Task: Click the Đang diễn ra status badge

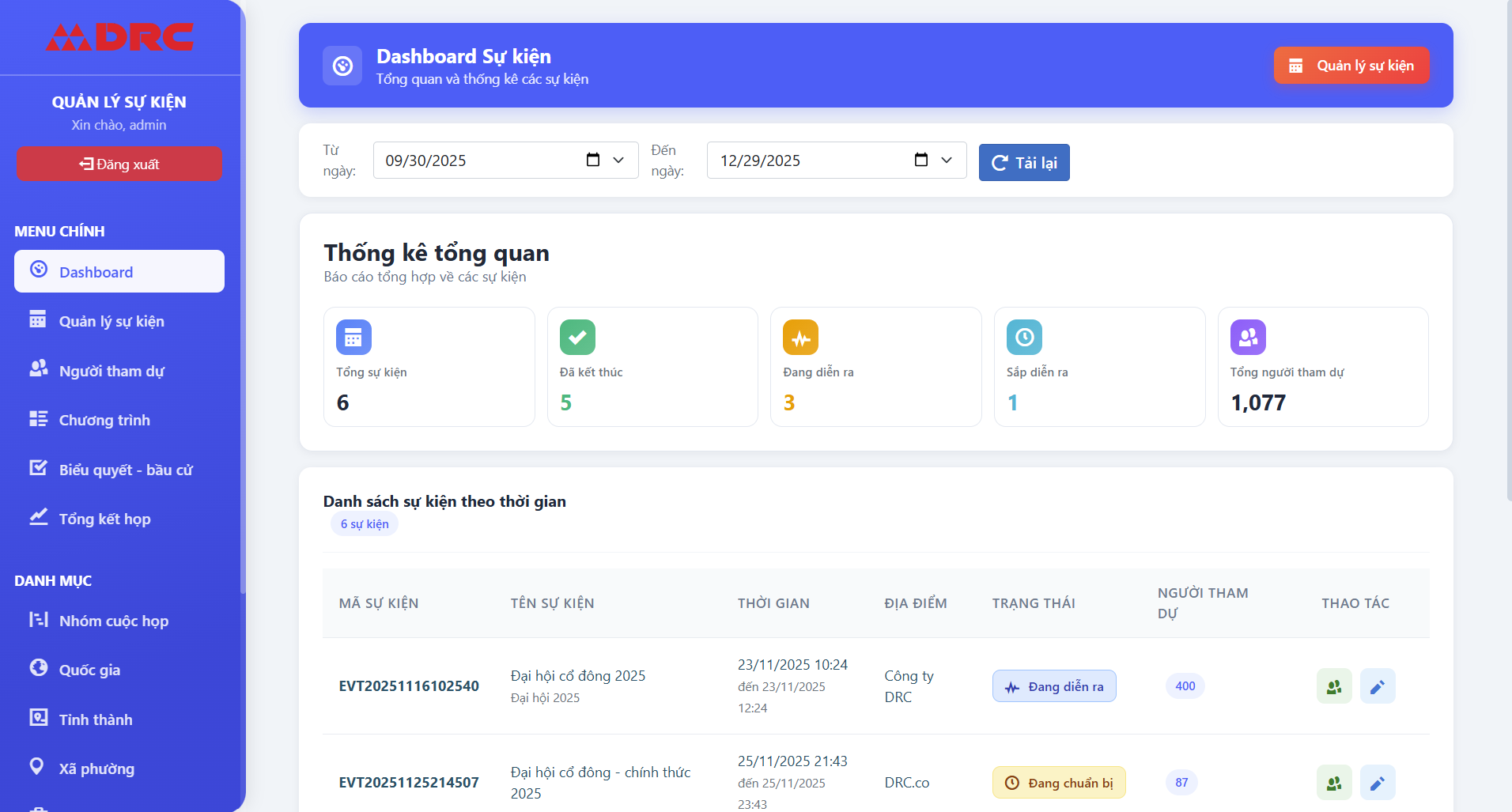Action: [x=1053, y=686]
